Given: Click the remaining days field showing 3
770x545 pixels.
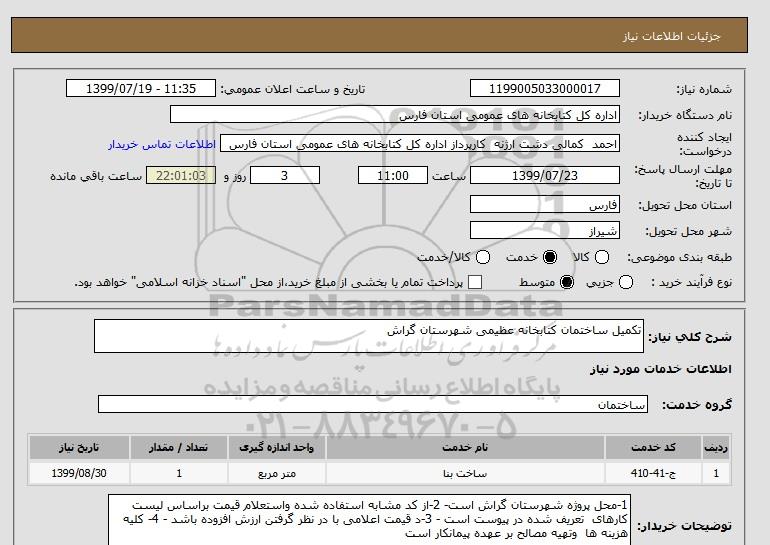Looking at the screenshot, I should point(285,176).
